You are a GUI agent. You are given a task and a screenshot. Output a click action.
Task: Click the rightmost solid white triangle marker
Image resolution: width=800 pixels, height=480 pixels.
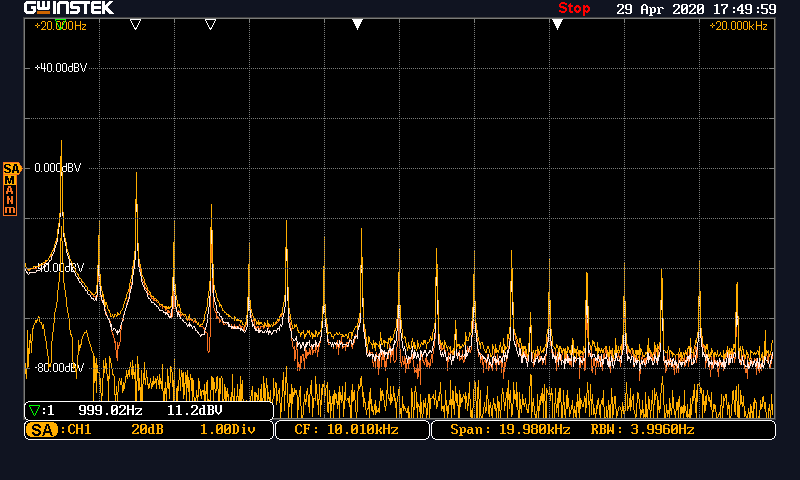[557, 25]
